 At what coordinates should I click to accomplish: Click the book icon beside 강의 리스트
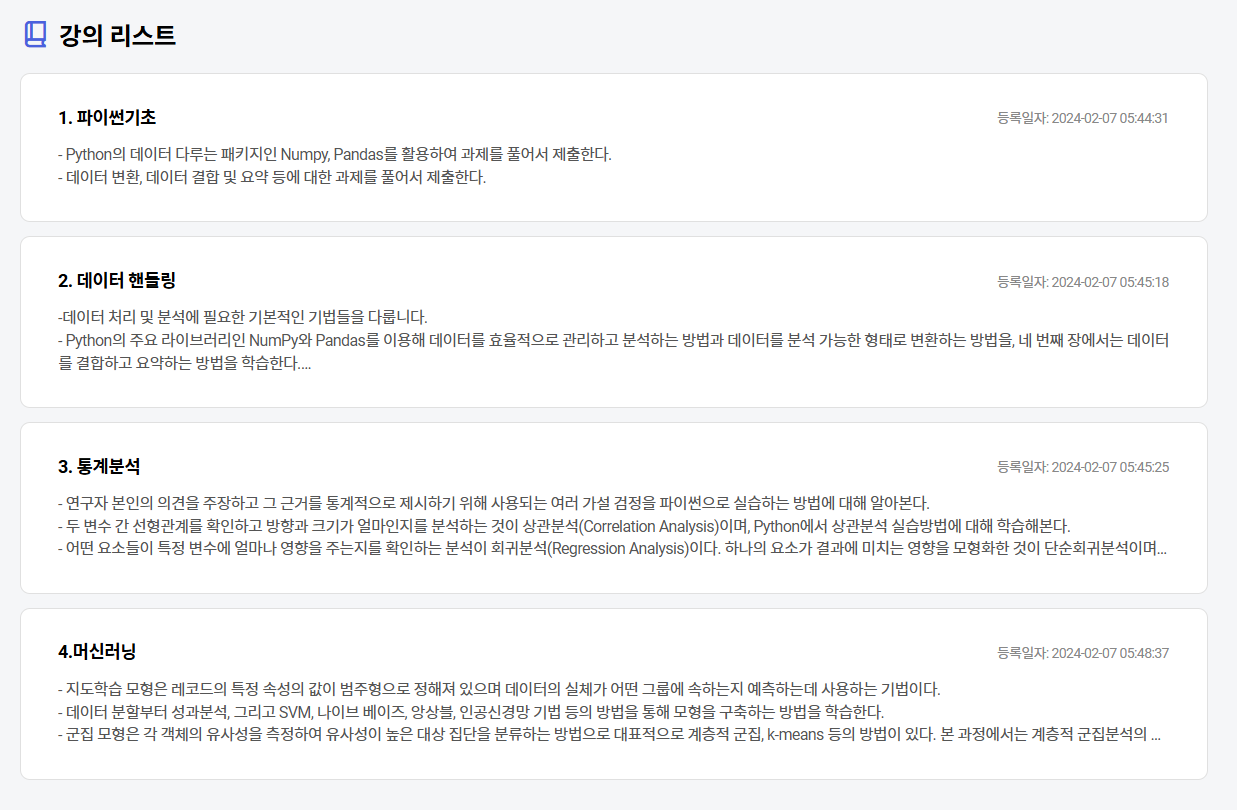35,35
